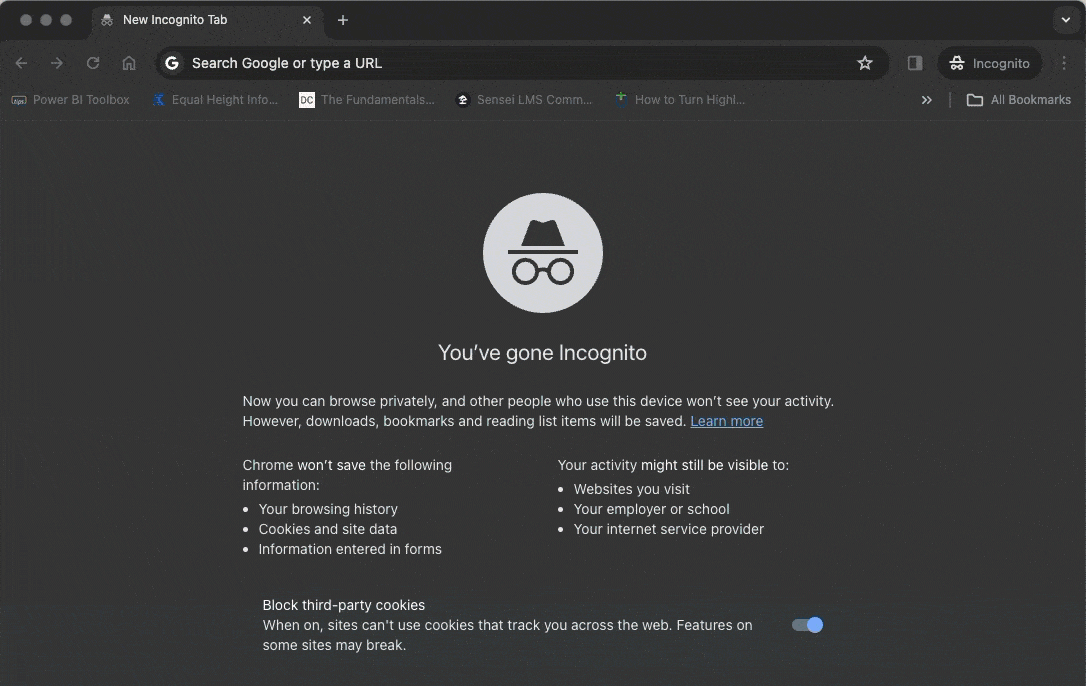Viewport: 1086px width, 686px height.
Task: Follow the Learn more link
Action: pos(727,421)
